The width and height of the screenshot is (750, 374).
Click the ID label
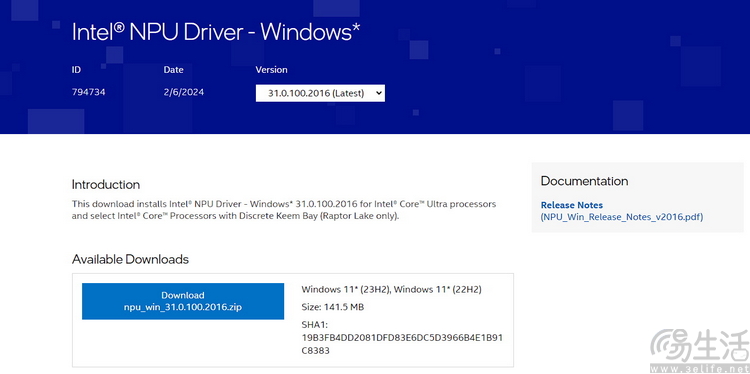coord(76,70)
